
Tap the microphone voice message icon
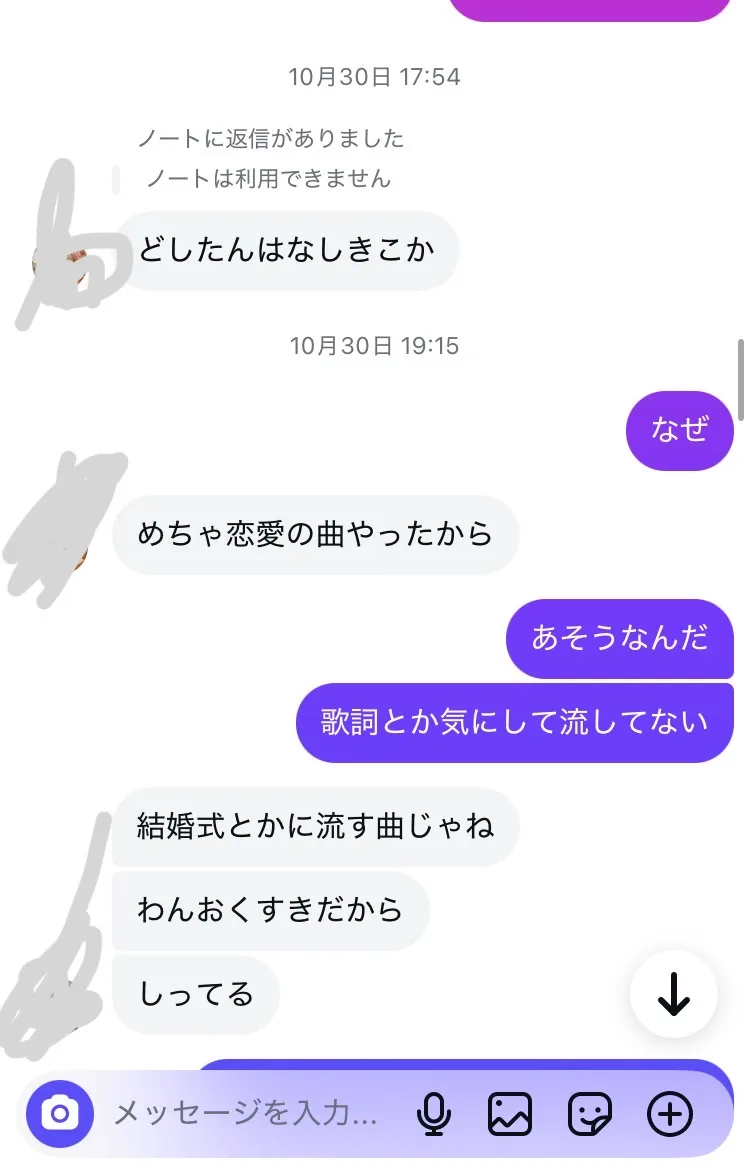[x=433, y=1114]
